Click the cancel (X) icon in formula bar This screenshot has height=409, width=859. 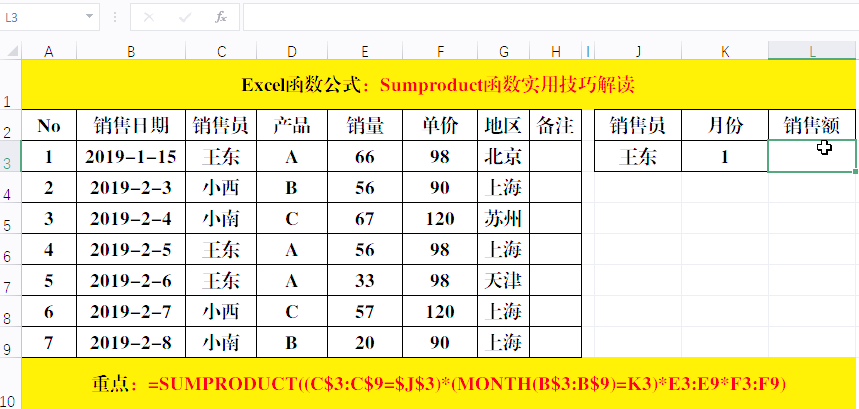pos(148,17)
